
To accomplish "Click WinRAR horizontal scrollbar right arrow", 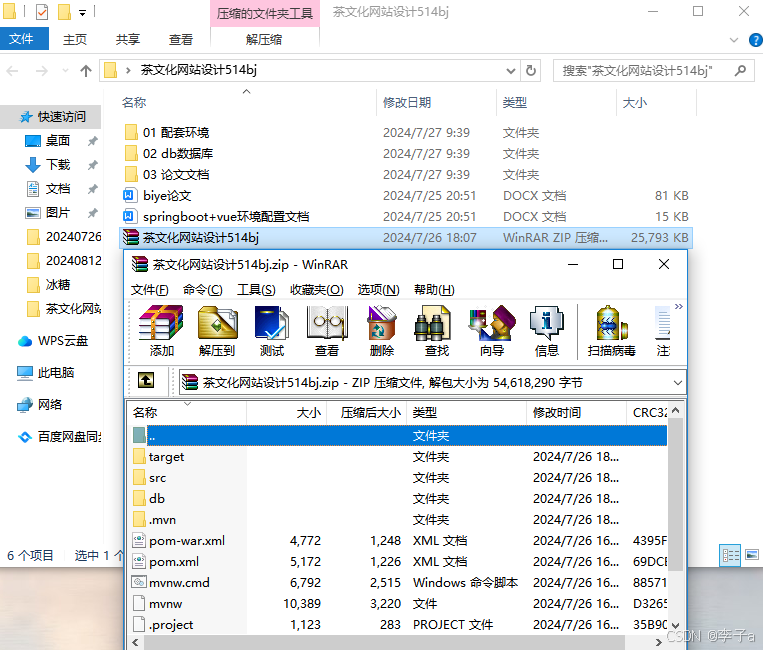I will 659,642.
